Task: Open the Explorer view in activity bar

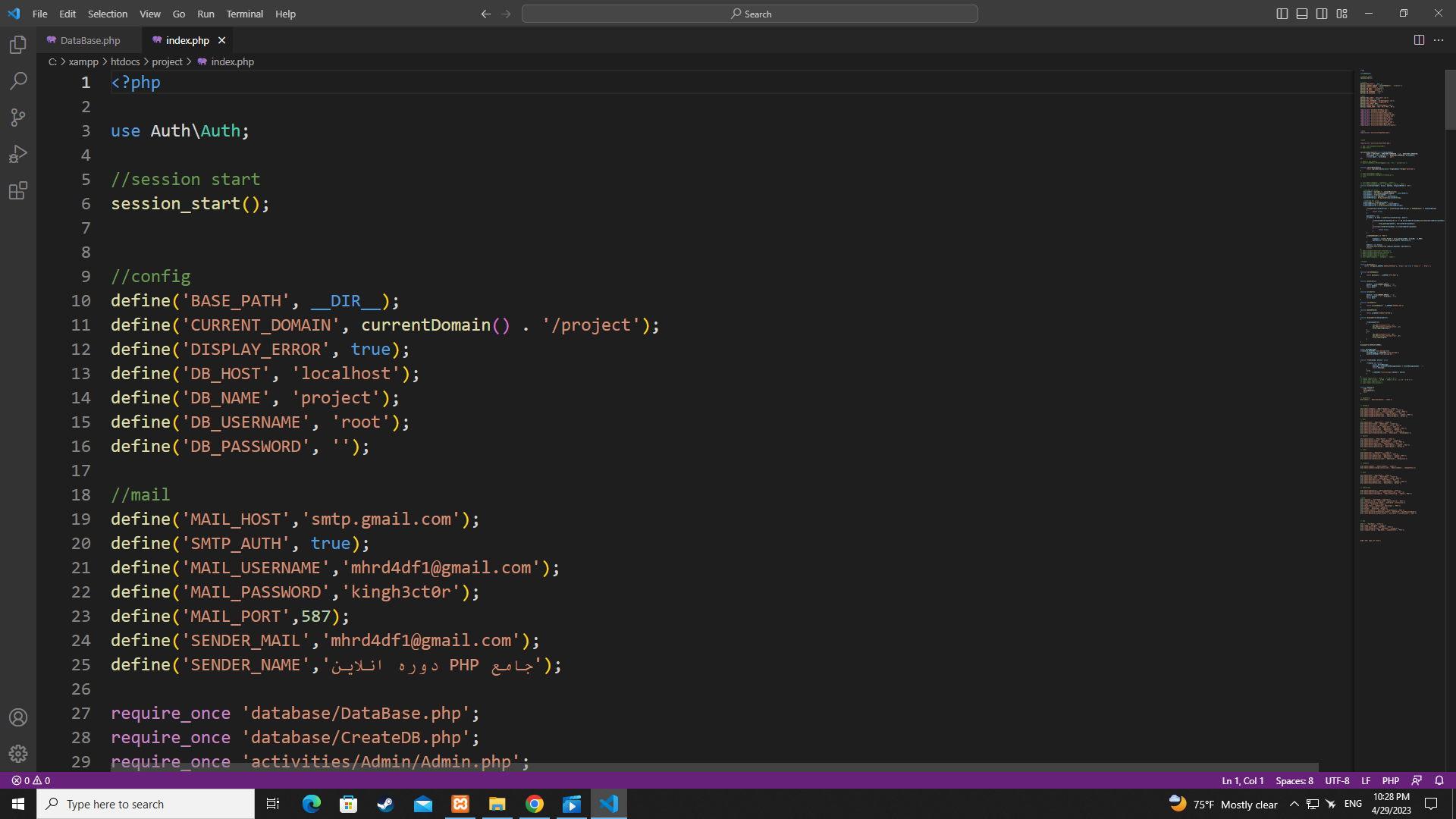Action: (18, 45)
